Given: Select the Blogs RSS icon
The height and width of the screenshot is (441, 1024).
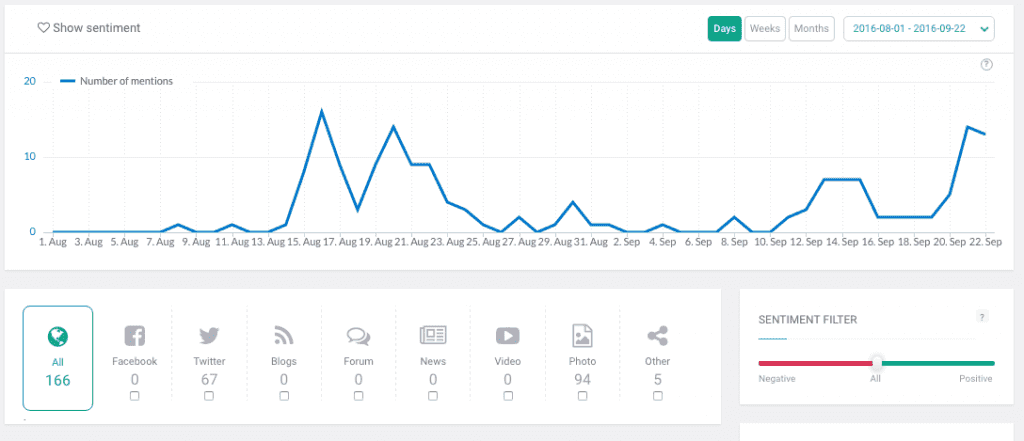Looking at the screenshot, I should click(x=284, y=336).
